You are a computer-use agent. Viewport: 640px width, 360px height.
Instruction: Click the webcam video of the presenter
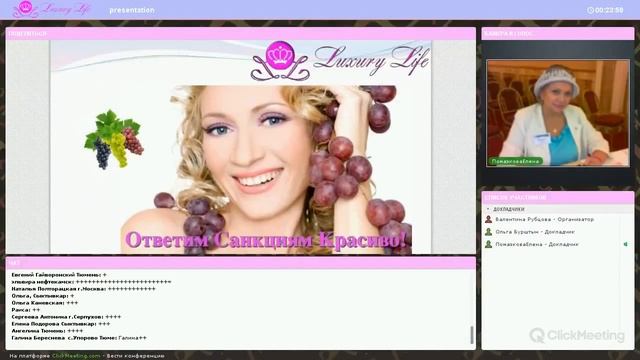[x=558, y=113]
